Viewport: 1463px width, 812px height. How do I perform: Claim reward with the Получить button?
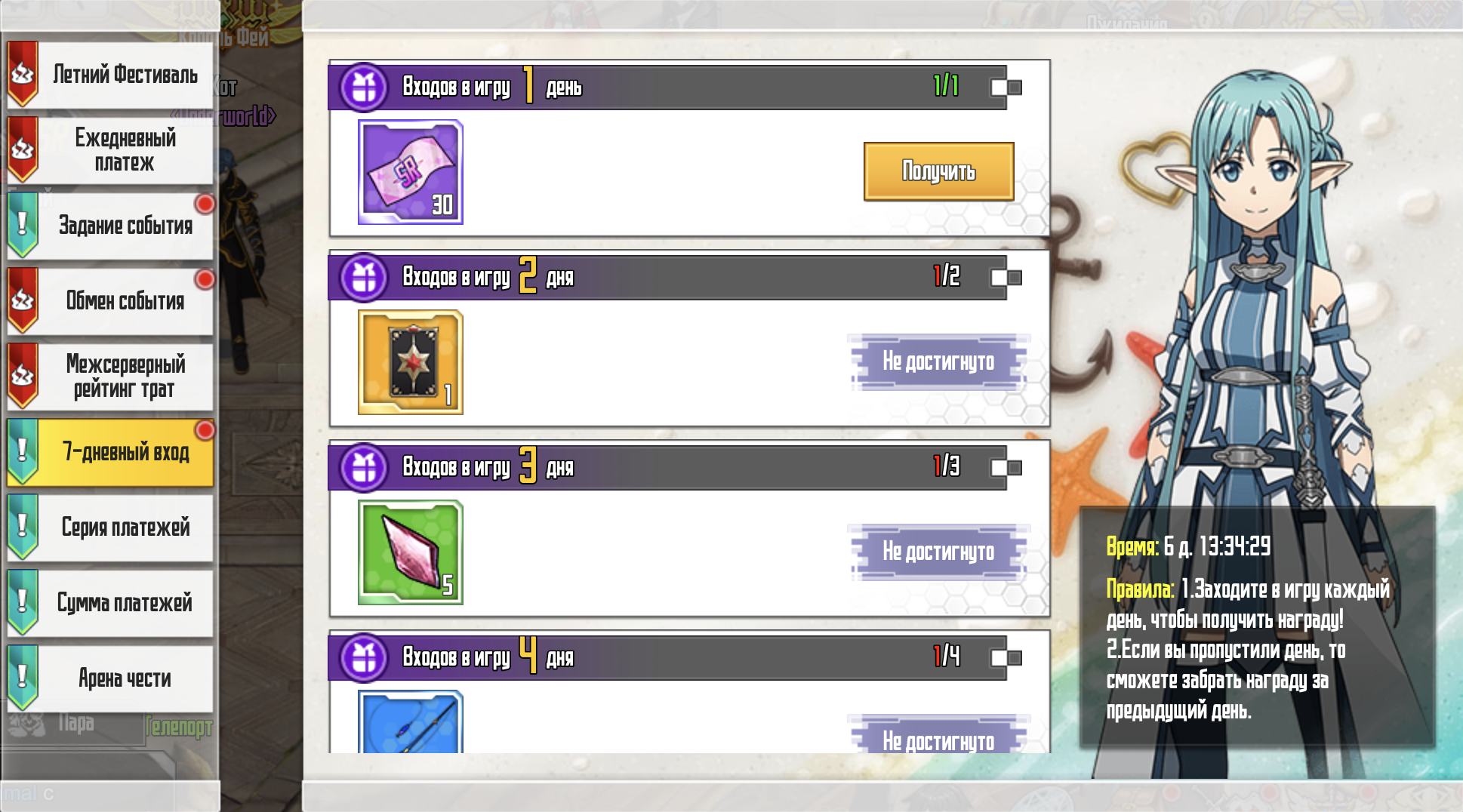(938, 171)
